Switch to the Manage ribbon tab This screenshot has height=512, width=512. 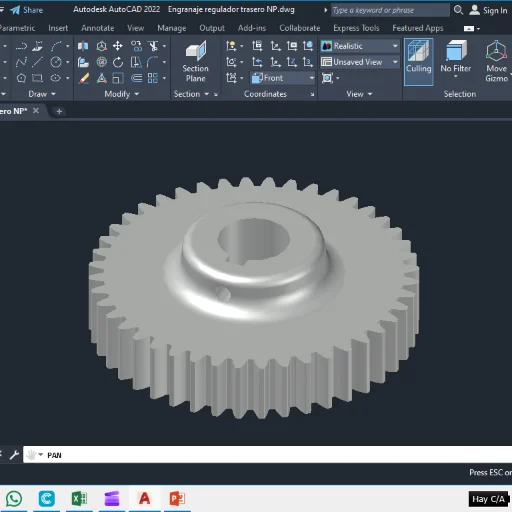pos(172,28)
